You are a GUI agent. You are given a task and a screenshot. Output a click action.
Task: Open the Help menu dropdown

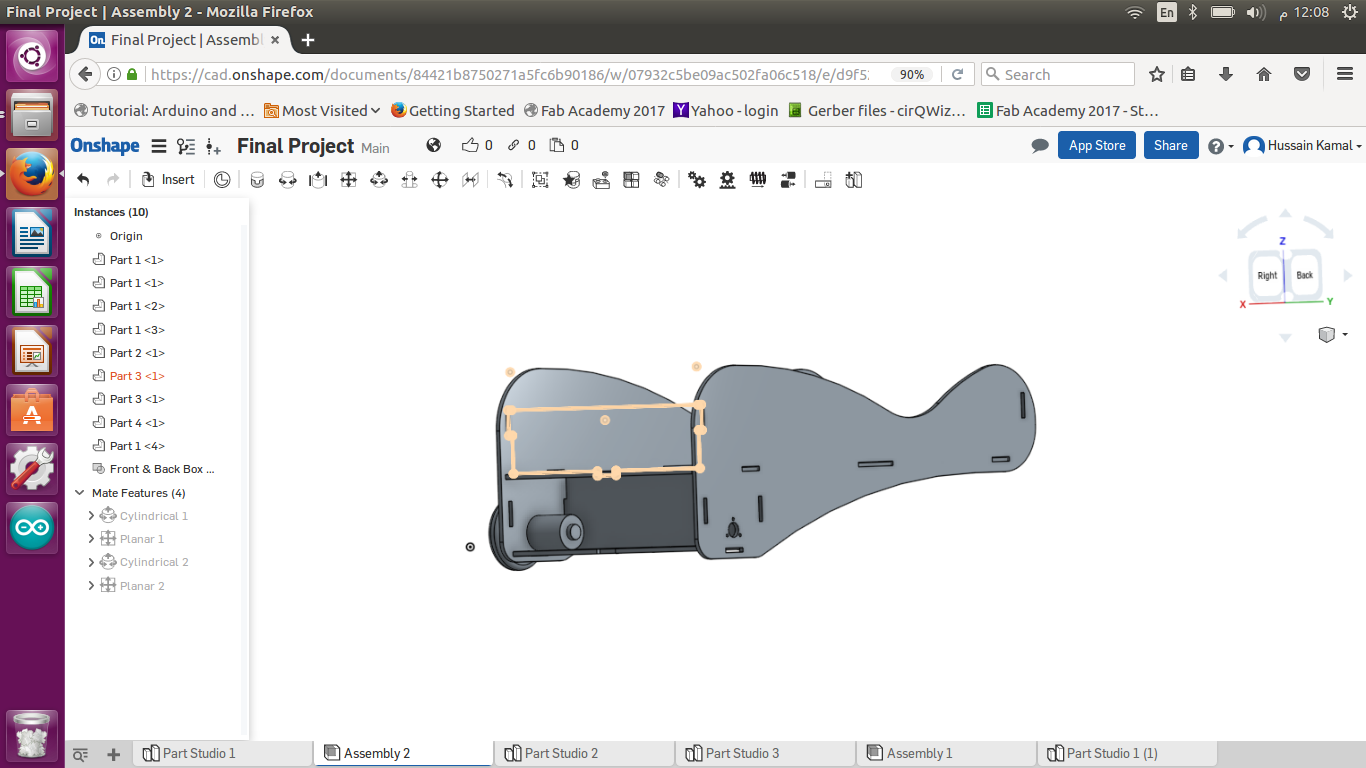pyautogui.click(x=1220, y=146)
